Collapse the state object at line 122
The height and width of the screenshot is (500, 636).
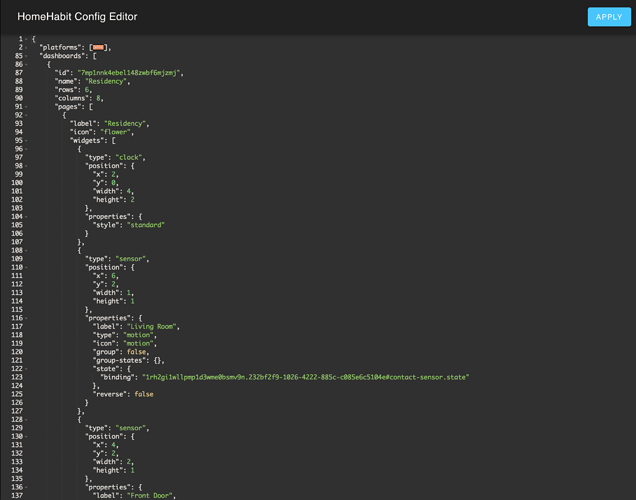click(27, 368)
